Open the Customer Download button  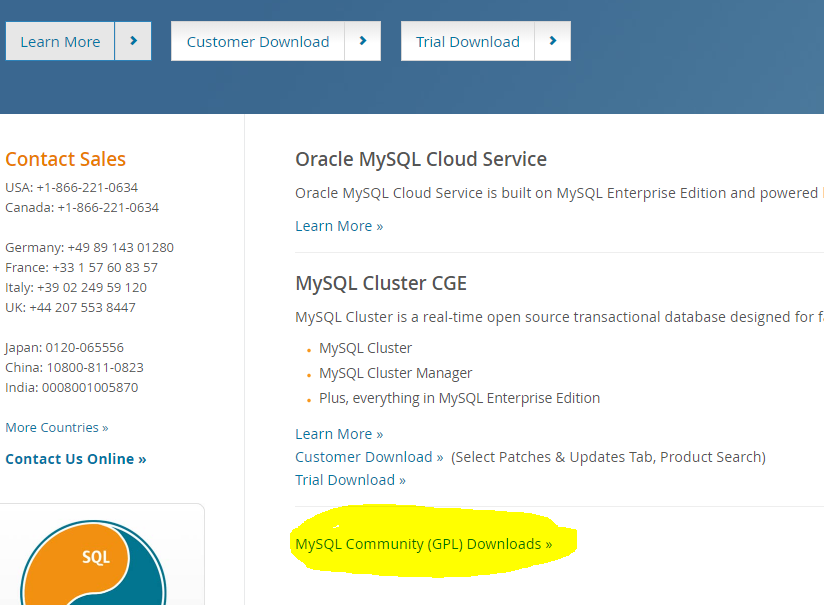point(258,41)
